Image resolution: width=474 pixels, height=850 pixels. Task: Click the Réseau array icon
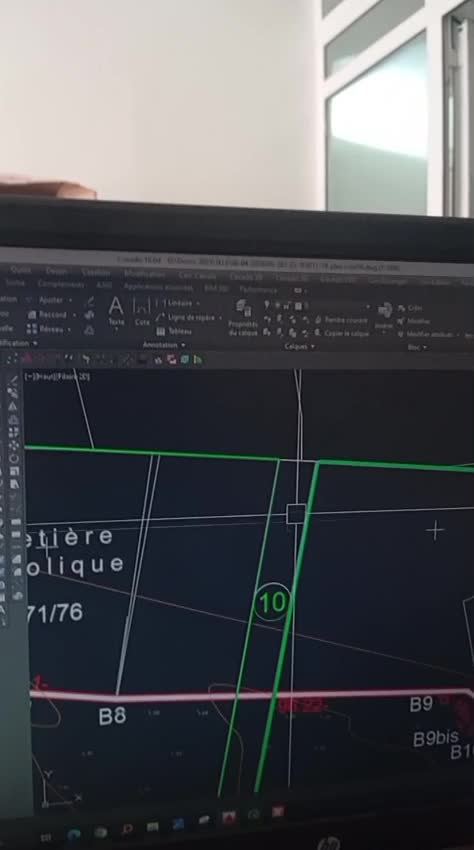coord(32,329)
